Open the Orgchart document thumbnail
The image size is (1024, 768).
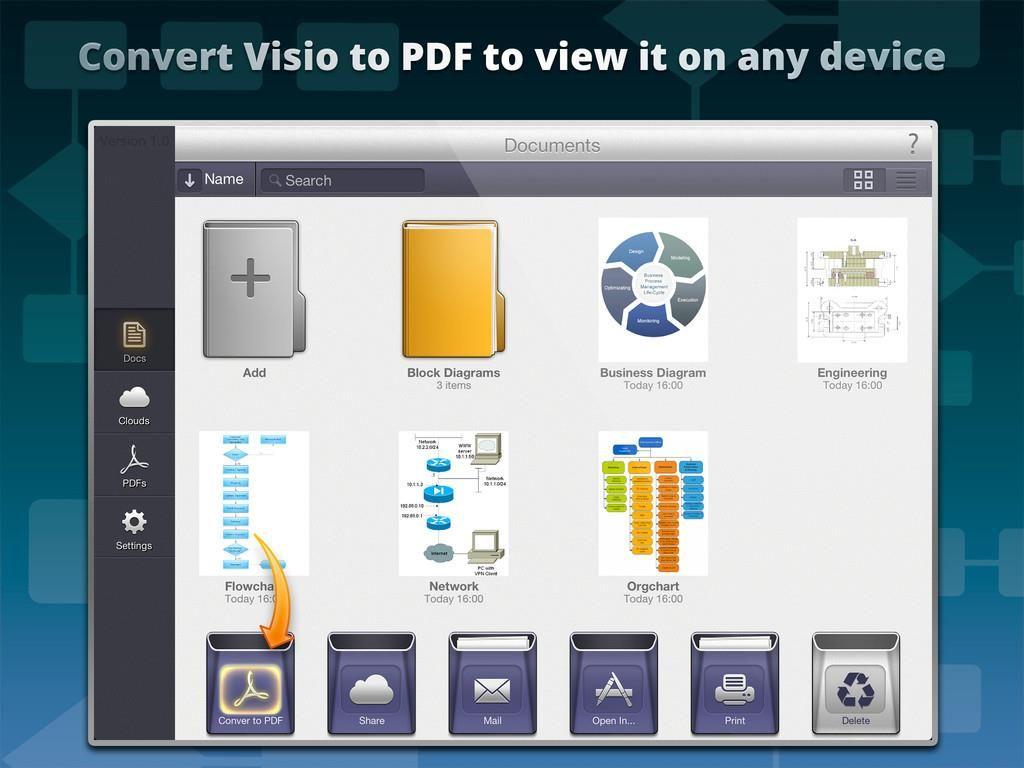coord(653,503)
